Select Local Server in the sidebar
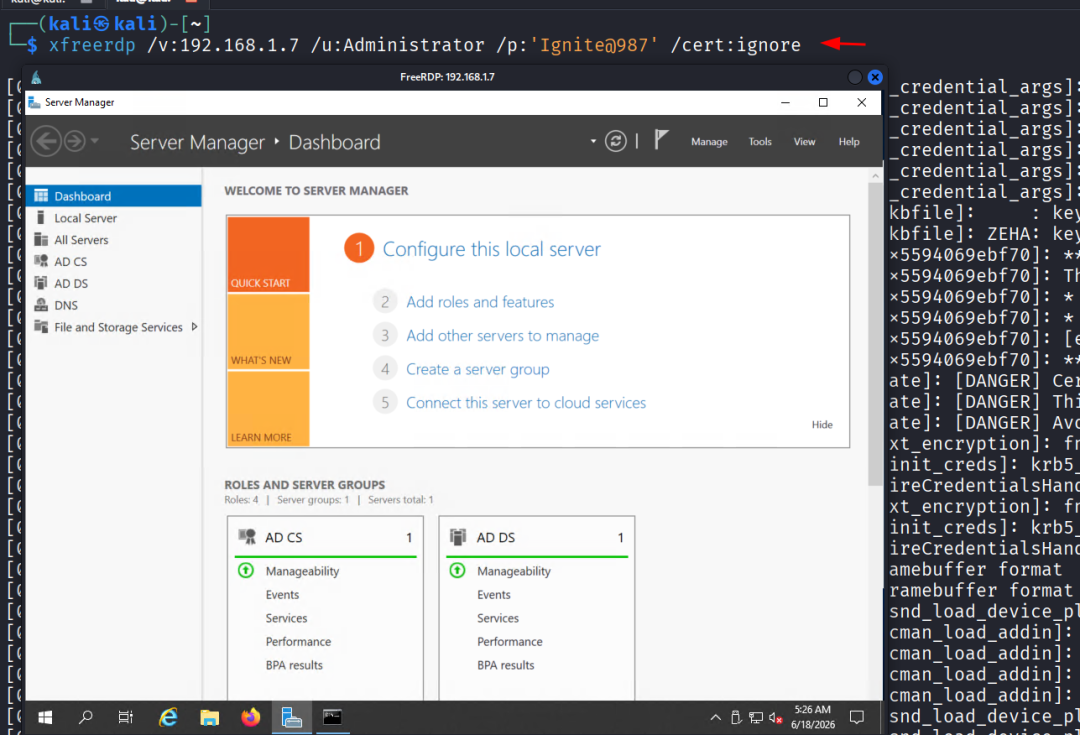Image resolution: width=1080 pixels, height=735 pixels. [x=114, y=218]
